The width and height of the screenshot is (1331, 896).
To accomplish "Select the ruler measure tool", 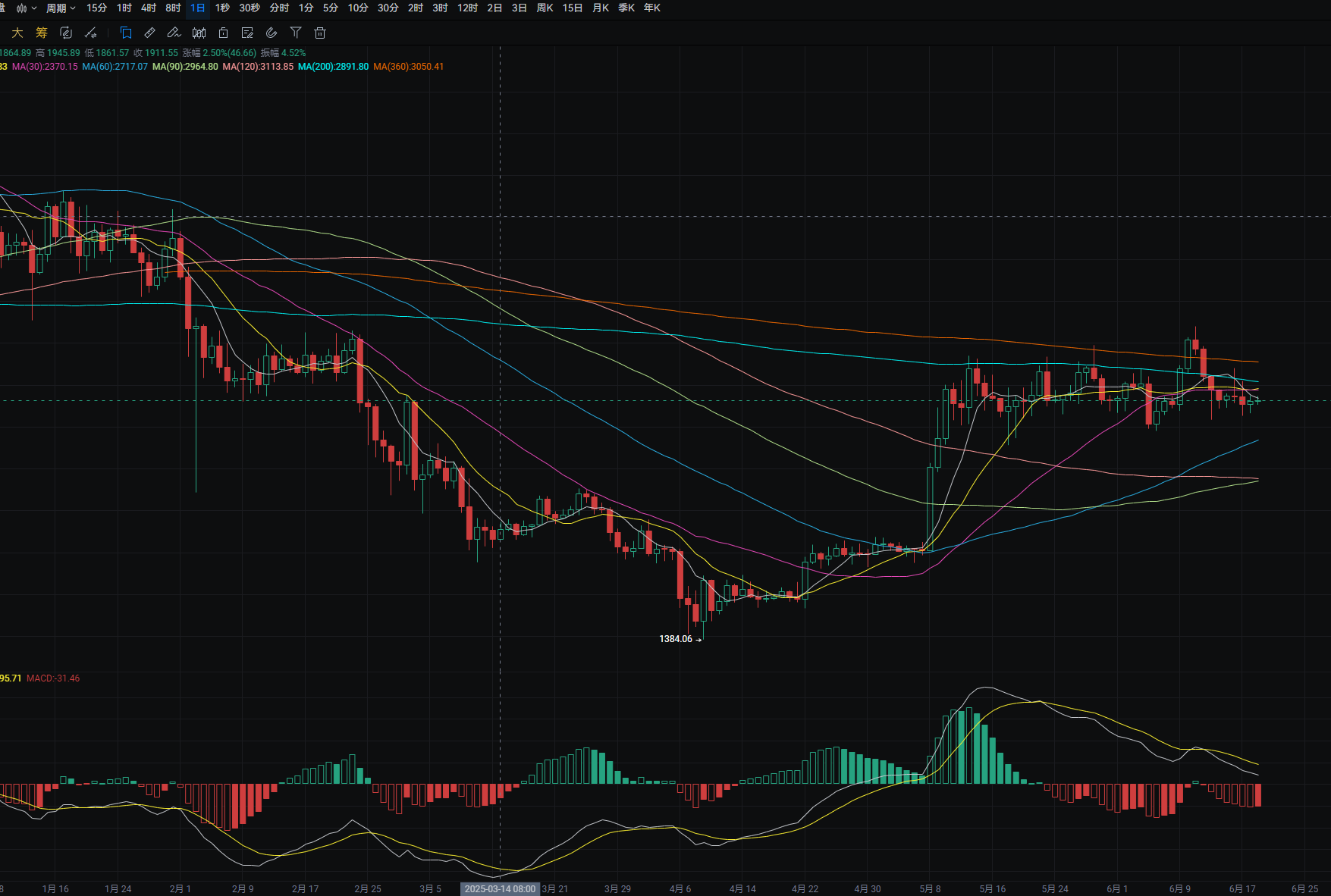I will click(x=150, y=33).
